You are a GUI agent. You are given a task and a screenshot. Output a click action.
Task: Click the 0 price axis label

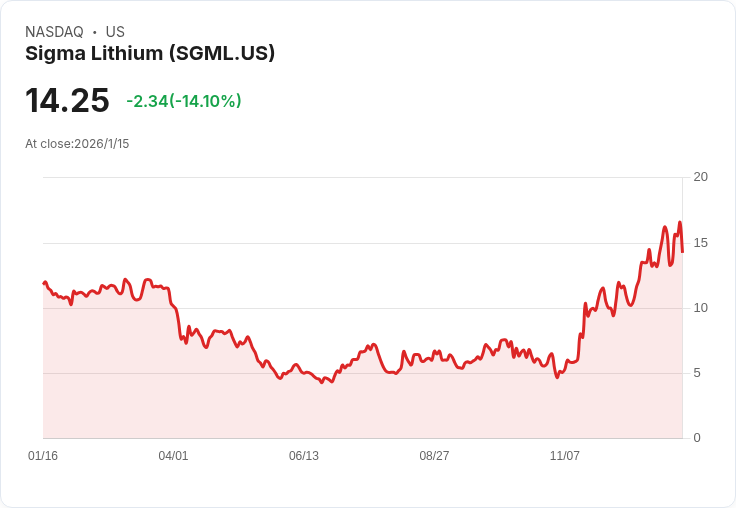697,438
